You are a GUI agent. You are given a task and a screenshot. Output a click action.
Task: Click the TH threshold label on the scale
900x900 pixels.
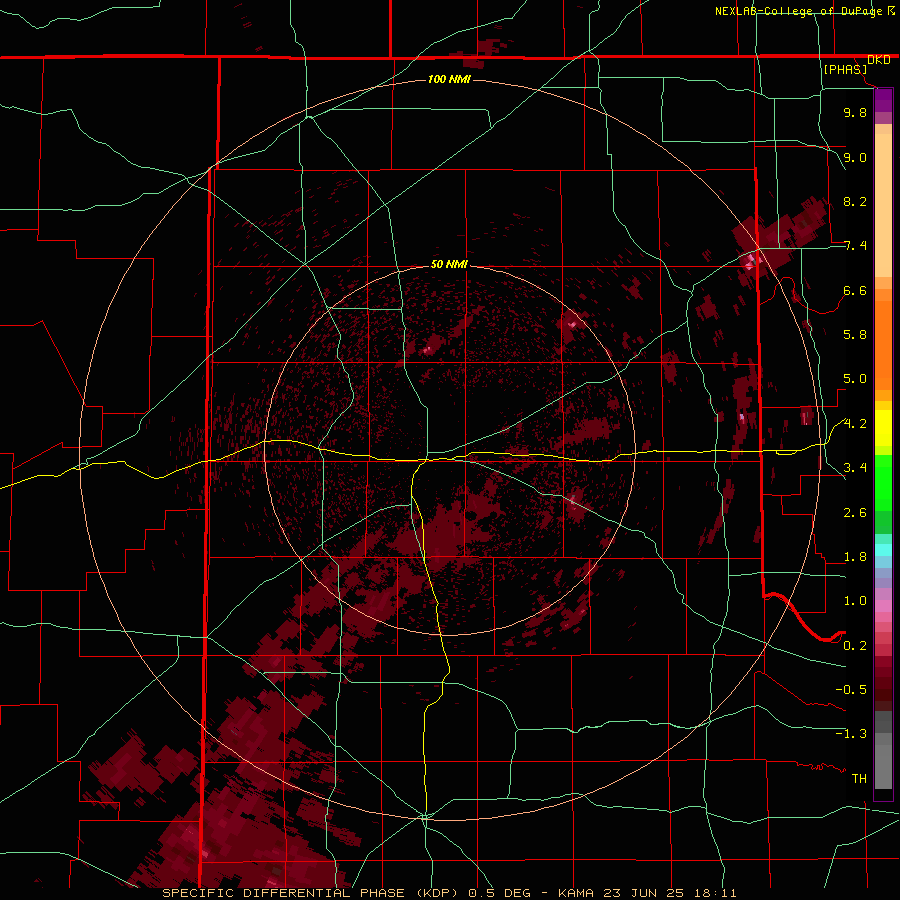(x=859, y=779)
